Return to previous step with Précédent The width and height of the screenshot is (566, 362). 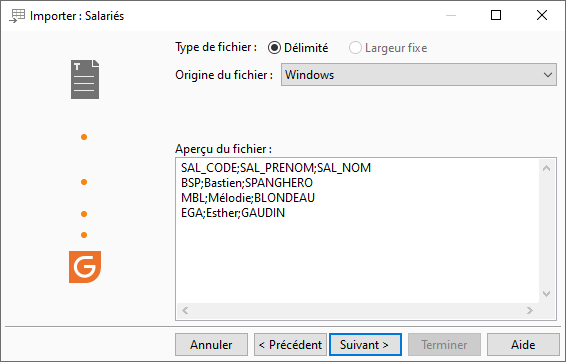pos(290,345)
